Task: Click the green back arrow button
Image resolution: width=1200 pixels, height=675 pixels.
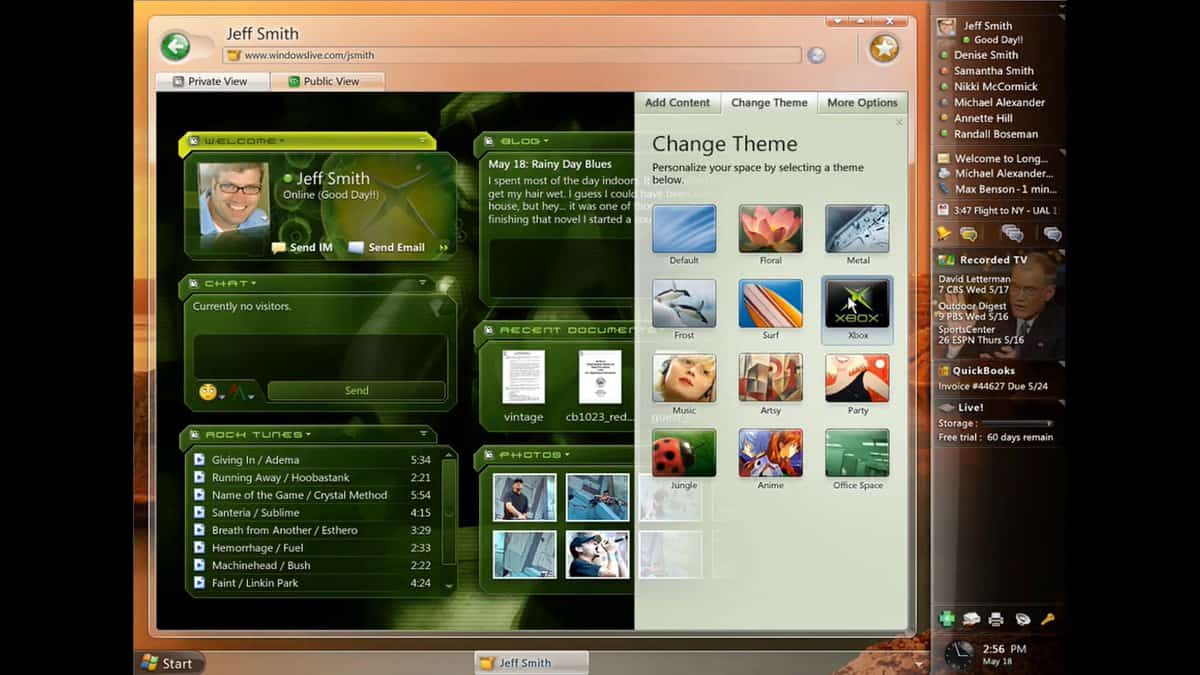Action: (176, 46)
